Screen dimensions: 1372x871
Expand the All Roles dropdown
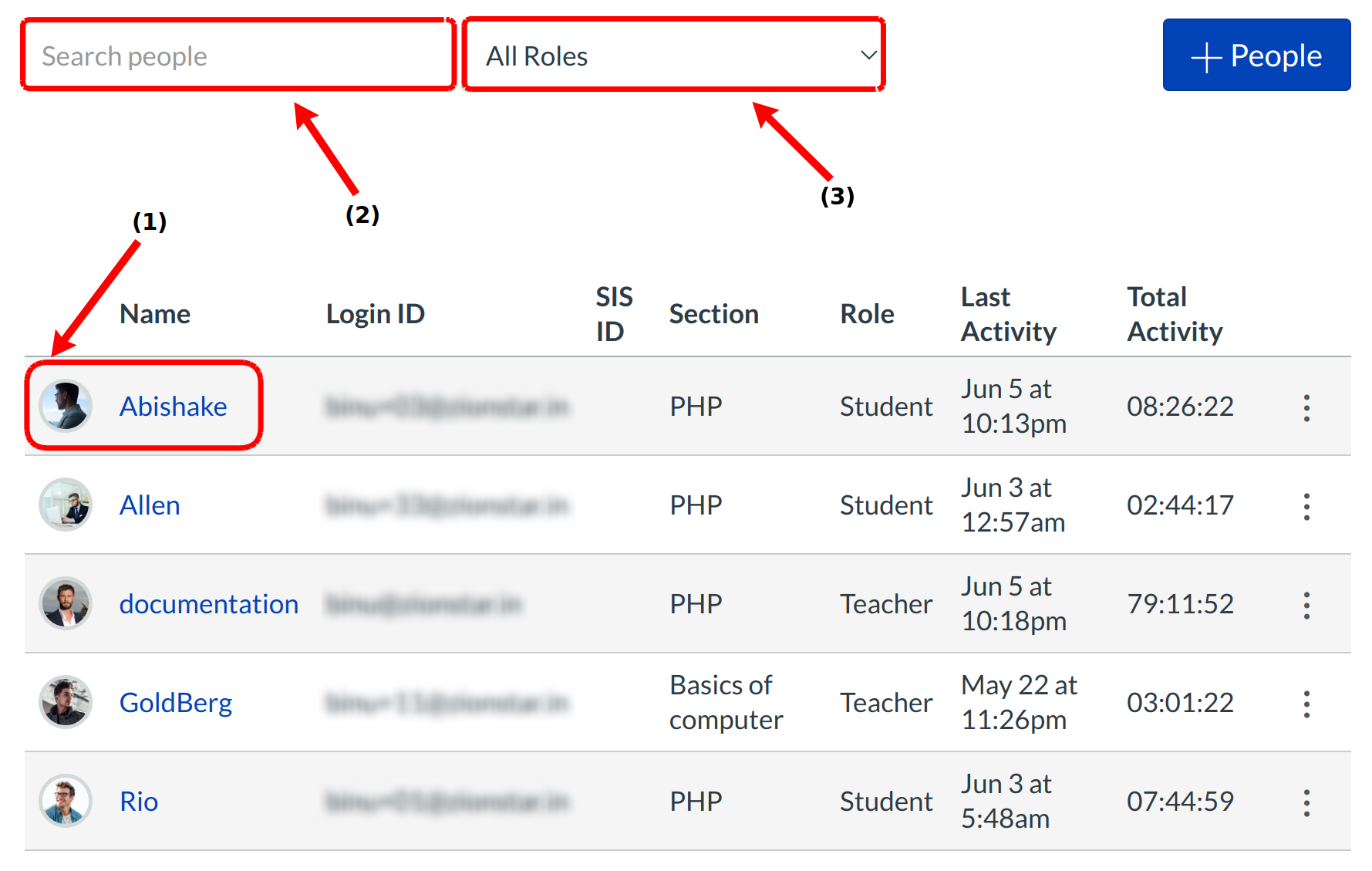(x=673, y=56)
